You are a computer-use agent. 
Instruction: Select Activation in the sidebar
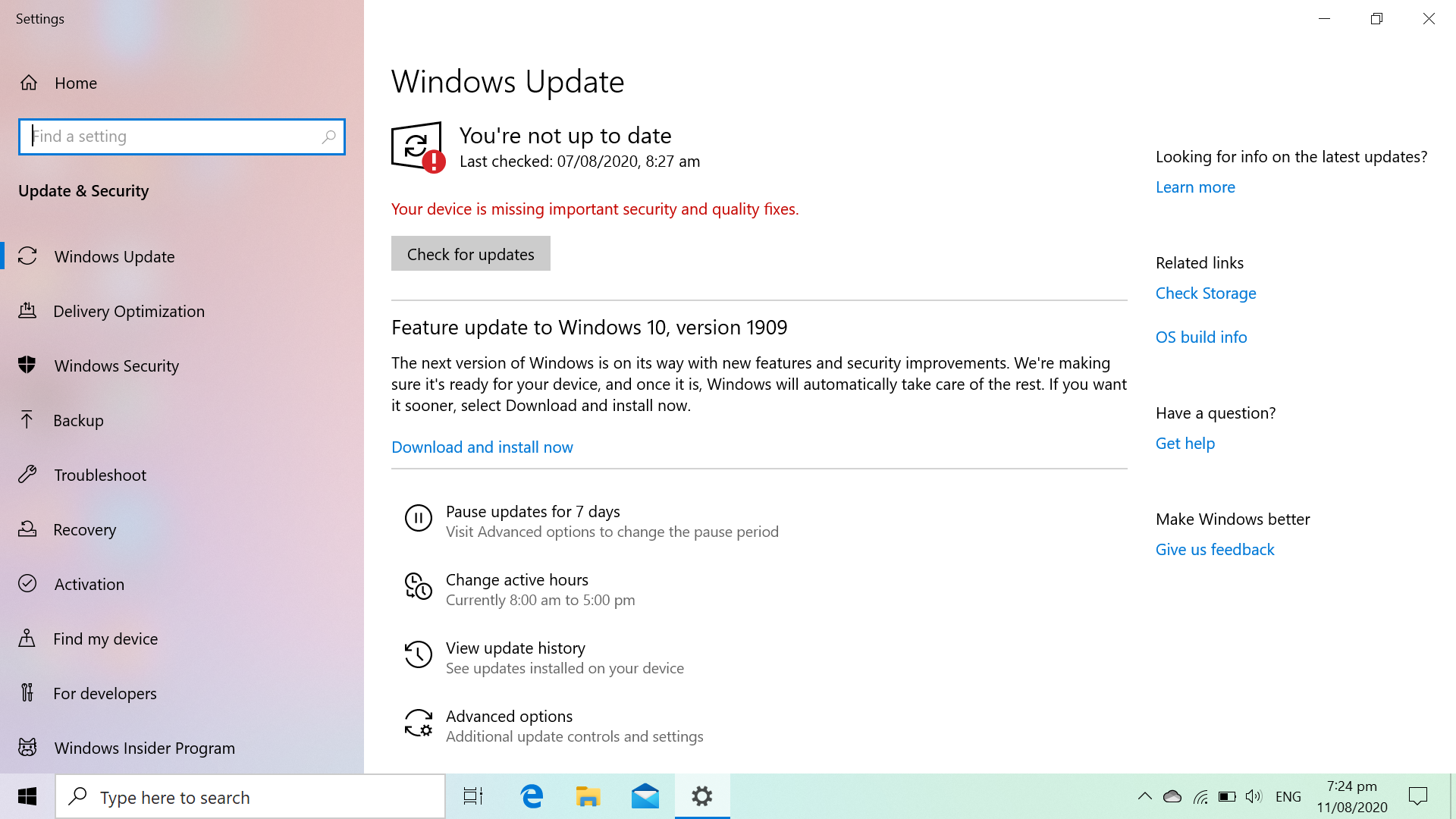point(182,584)
